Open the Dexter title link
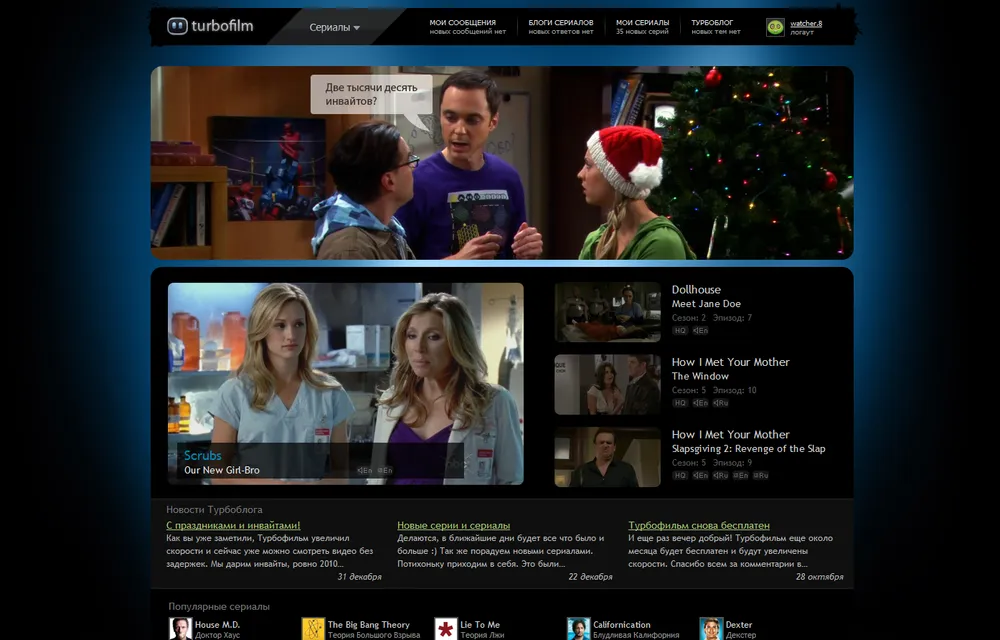 pos(739,625)
